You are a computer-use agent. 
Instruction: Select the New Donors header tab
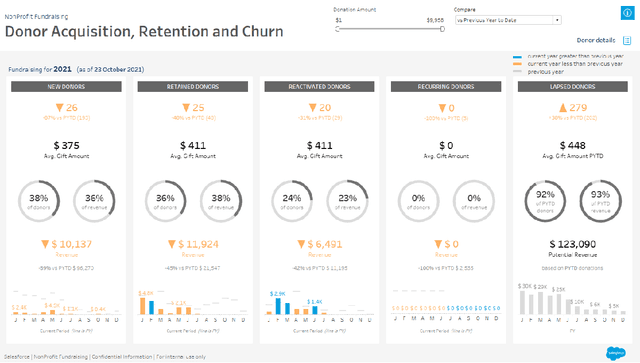pos(66,87)
